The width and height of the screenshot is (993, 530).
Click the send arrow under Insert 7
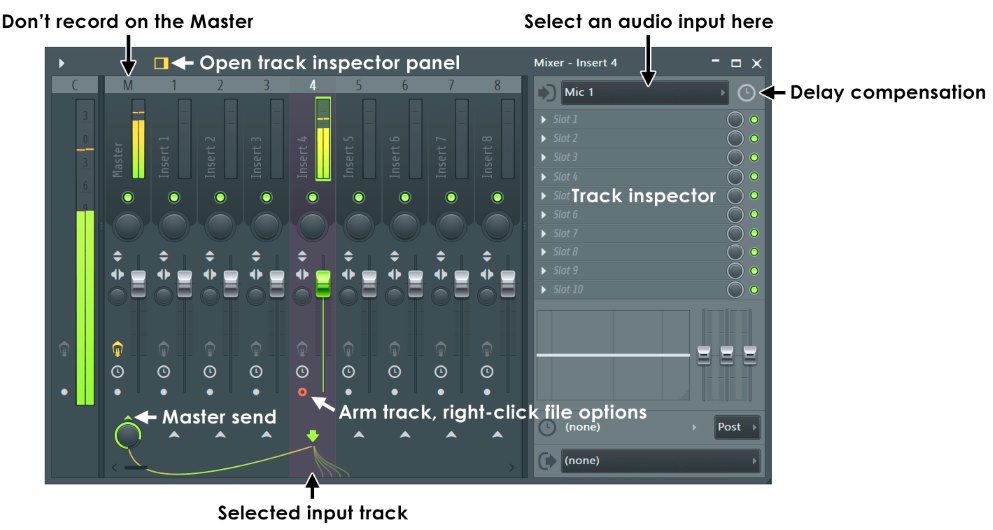click(x=450, y=436)
